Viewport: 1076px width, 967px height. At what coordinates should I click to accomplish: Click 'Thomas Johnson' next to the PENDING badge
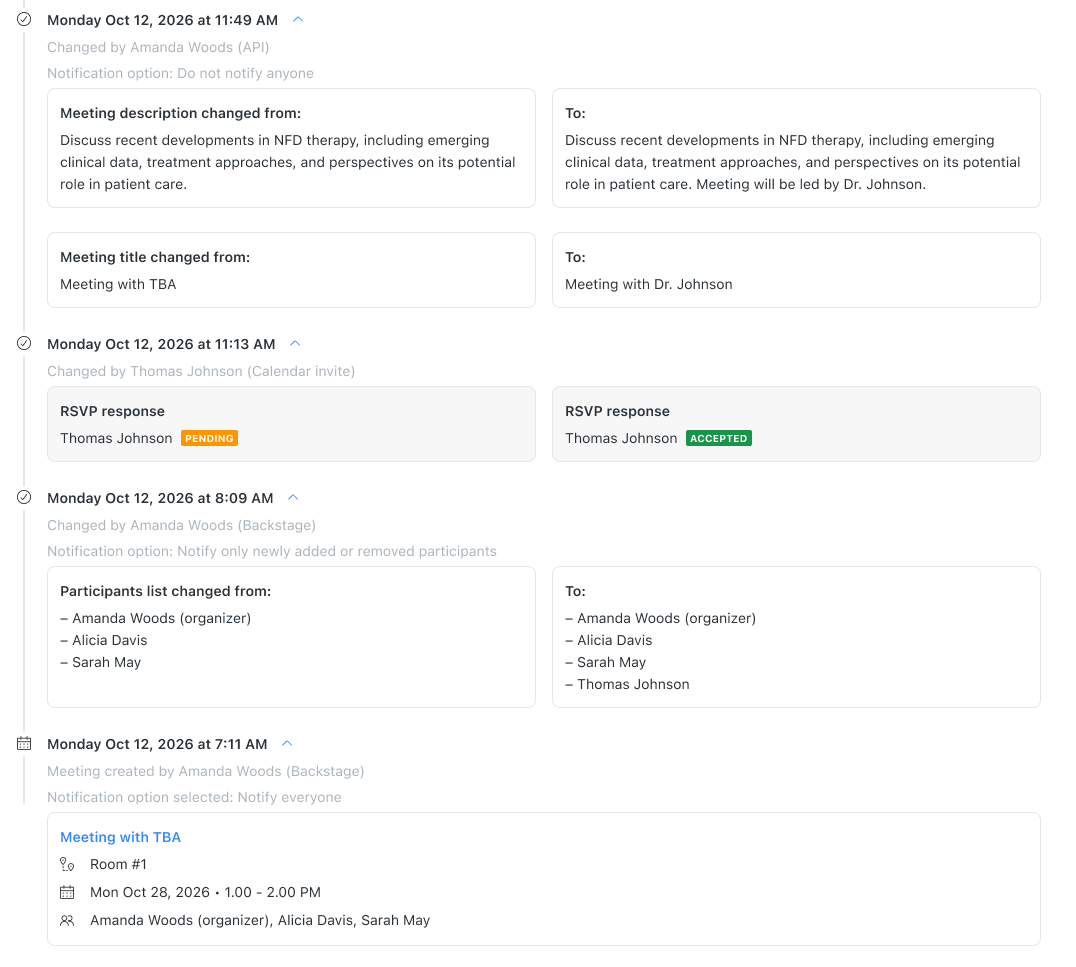click(x=116, y=438)
